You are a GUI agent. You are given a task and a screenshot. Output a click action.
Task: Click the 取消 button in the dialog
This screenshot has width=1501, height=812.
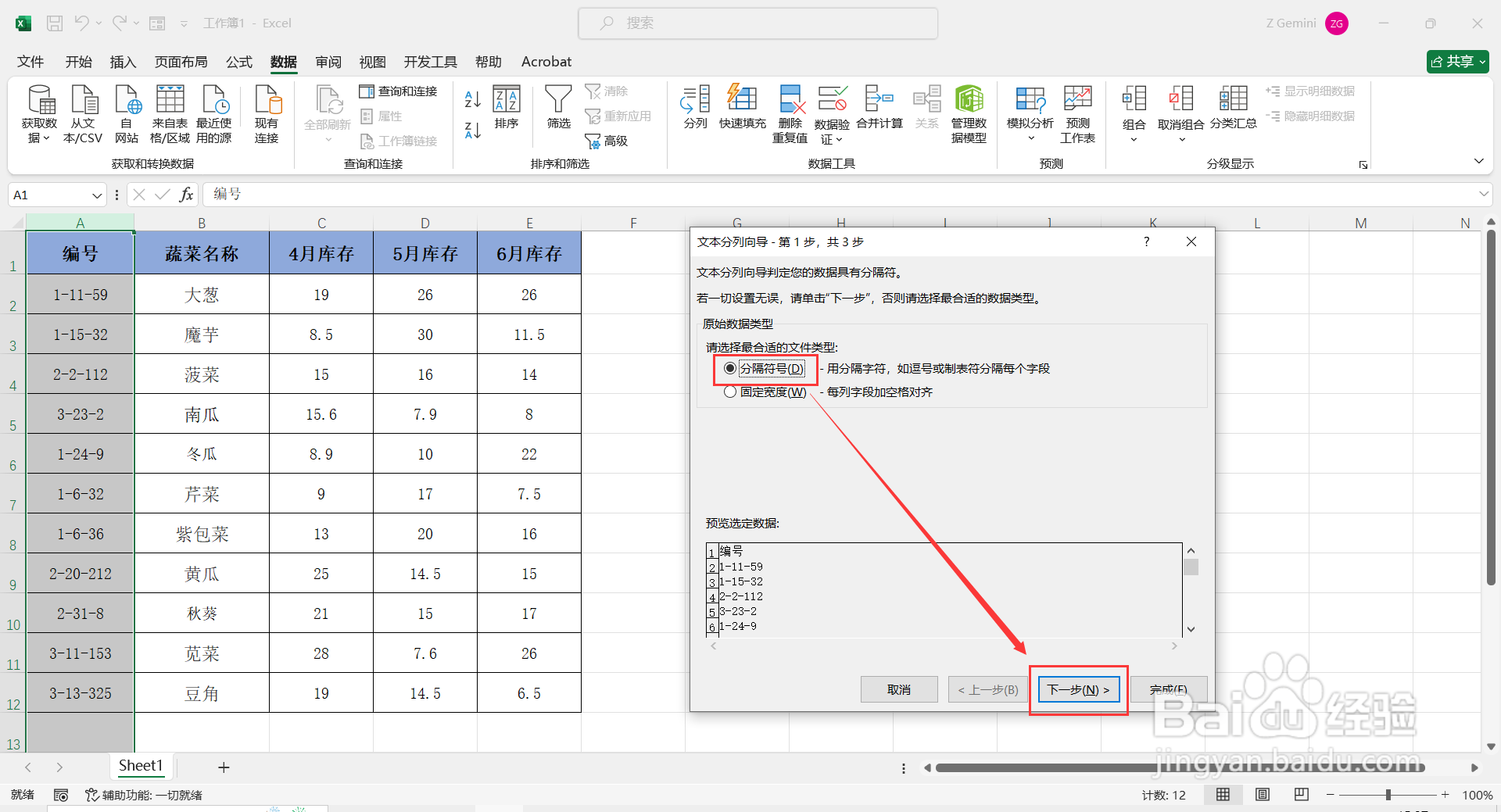click(x=898, y=689)
